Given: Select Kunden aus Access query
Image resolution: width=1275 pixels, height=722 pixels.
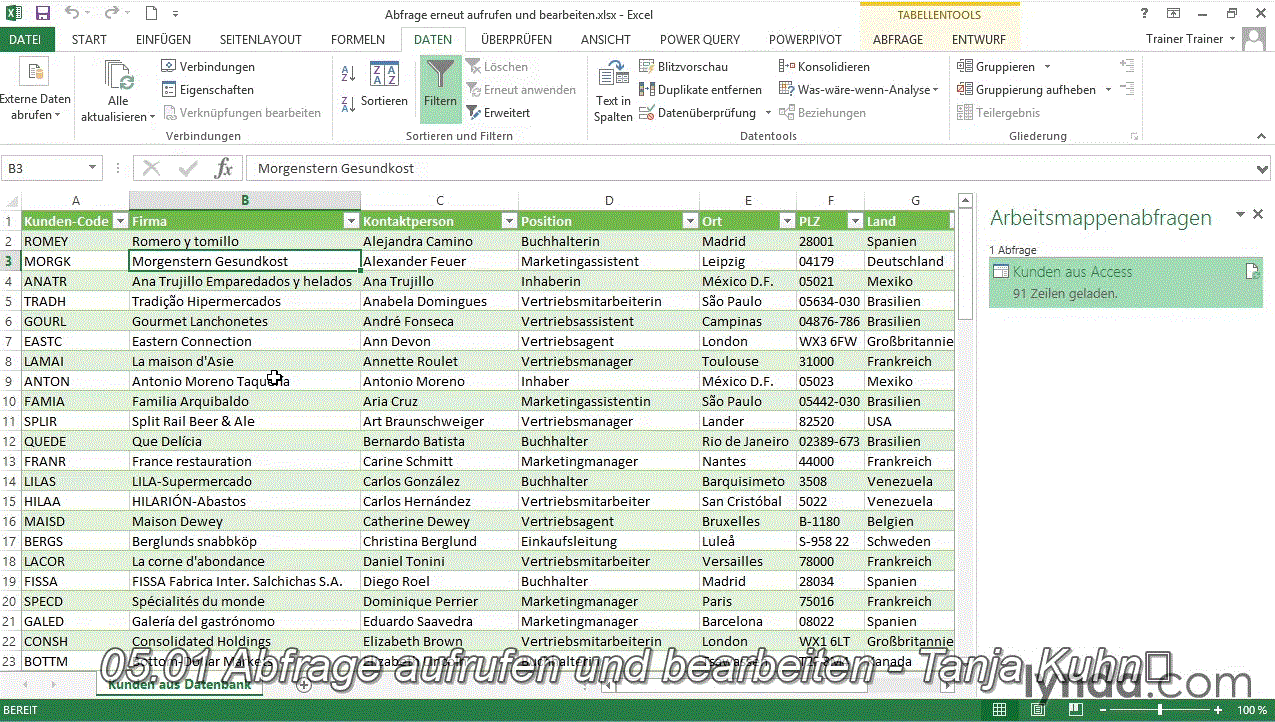Looking at the screenshot, I should click(1126, 282).
